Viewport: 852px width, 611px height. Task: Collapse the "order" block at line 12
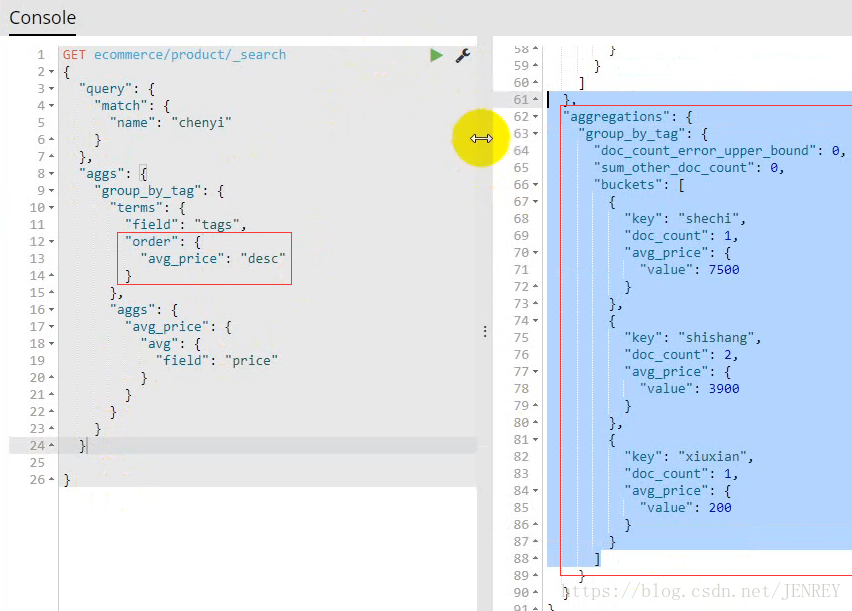pyautogui.click(x=52, y=241)
